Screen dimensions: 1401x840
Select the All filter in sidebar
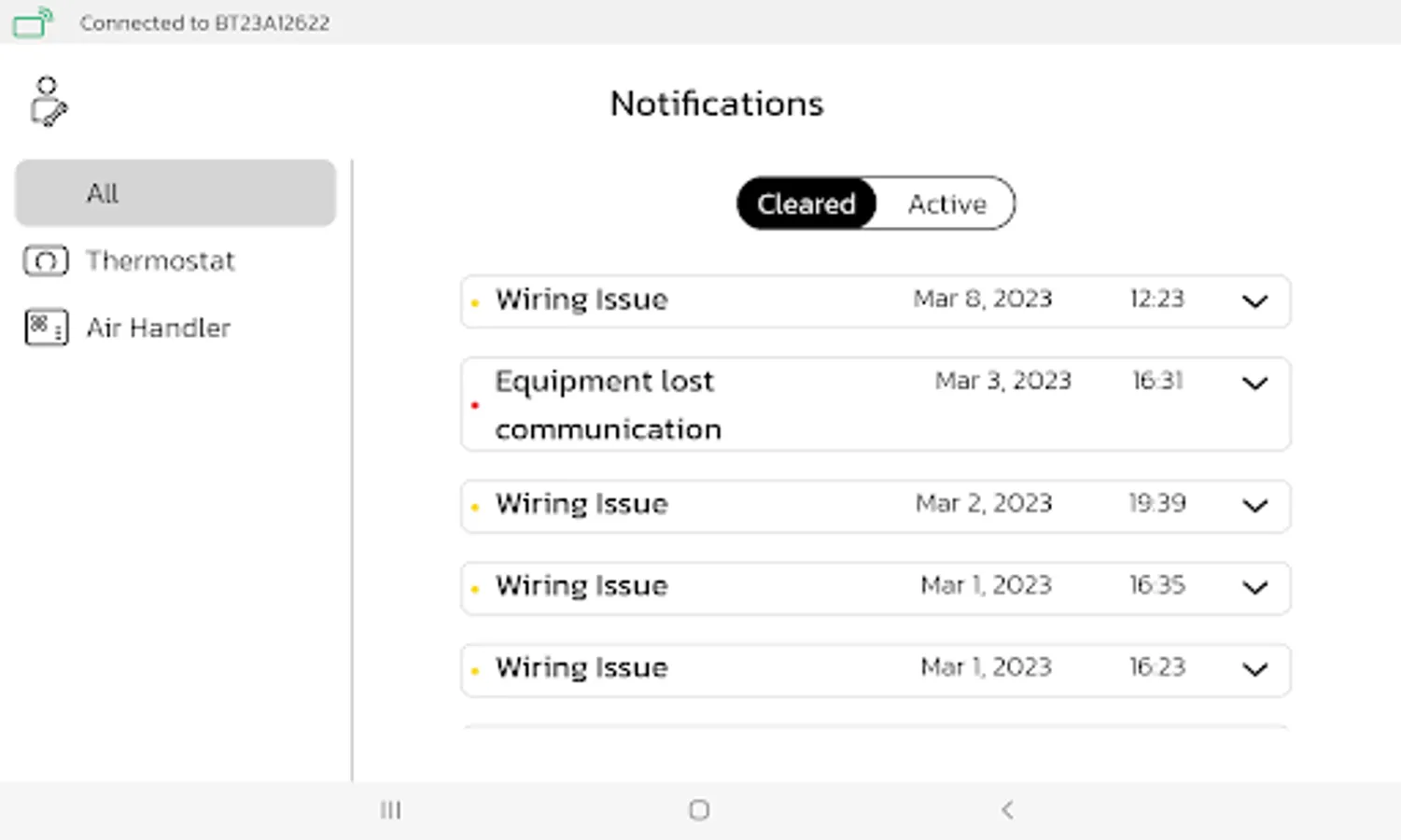175,193
